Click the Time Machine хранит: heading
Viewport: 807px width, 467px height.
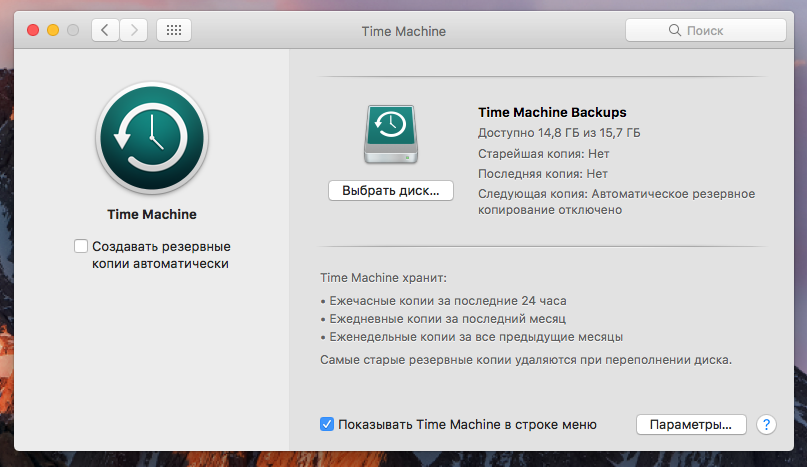click(383, 278)
